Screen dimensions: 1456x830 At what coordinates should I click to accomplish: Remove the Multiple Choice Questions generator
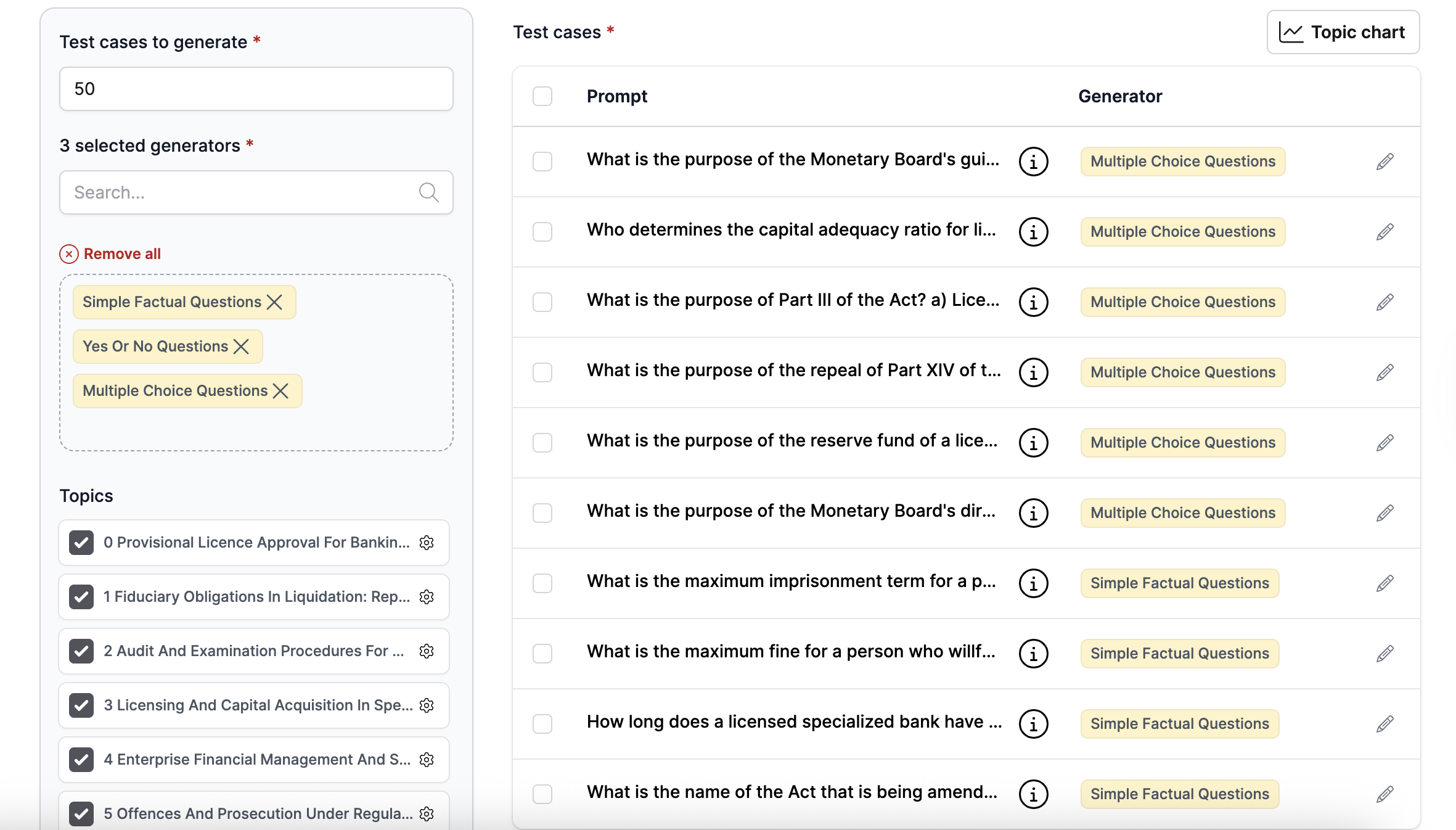pyautogui.click(x=281, y=390)
